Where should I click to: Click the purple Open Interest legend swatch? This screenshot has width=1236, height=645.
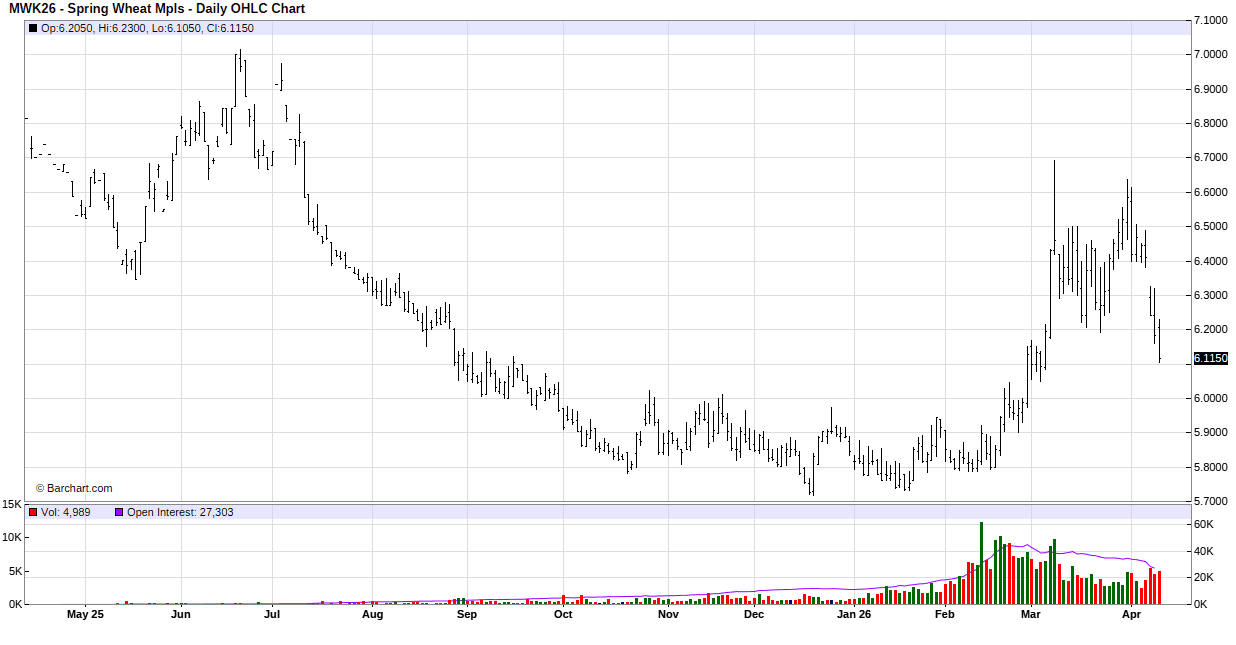point(118,512)
